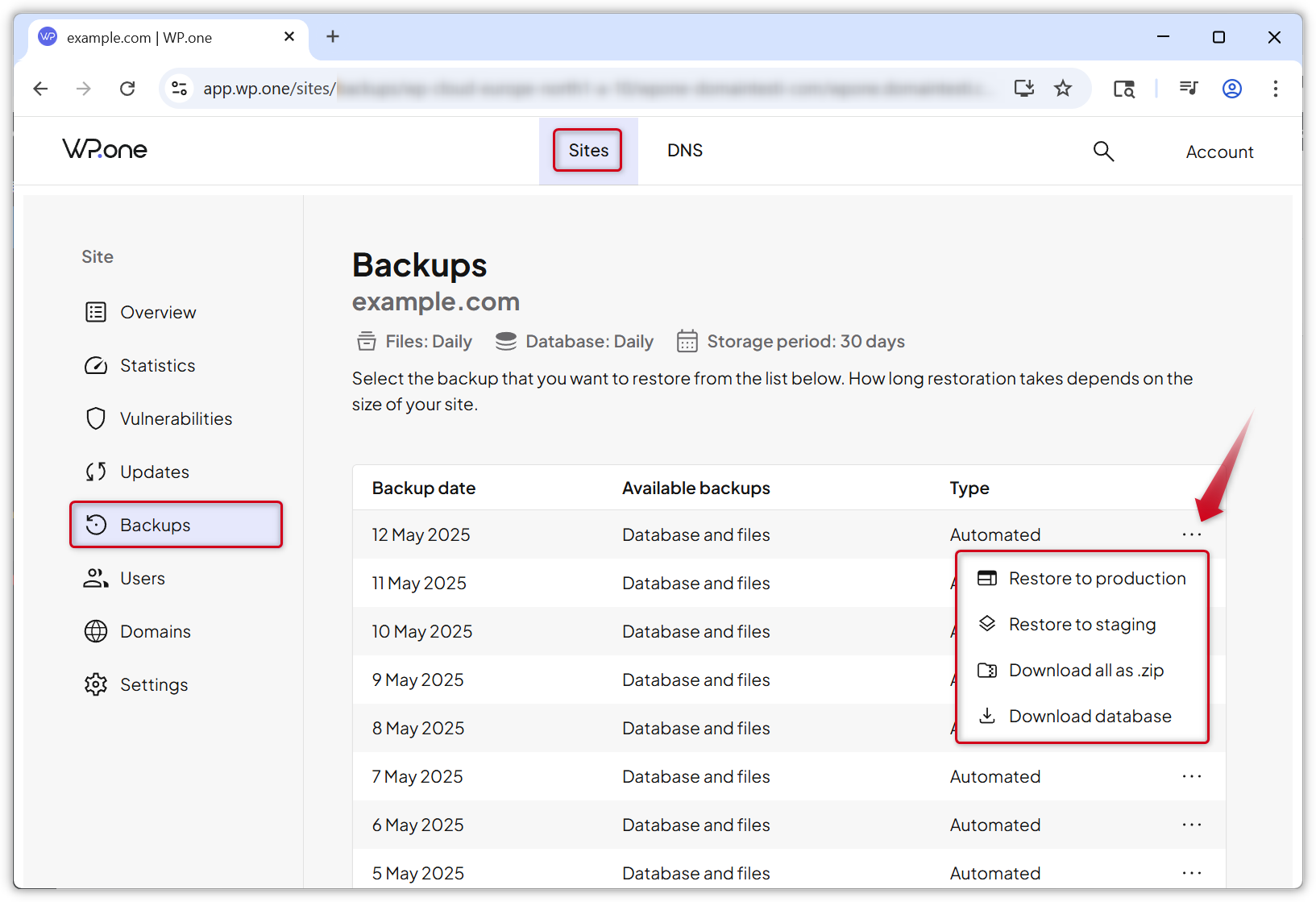The width and height of the screenshot is (1316, 902).
Task: Select the Overview sidebar icon
Action: 96,312
